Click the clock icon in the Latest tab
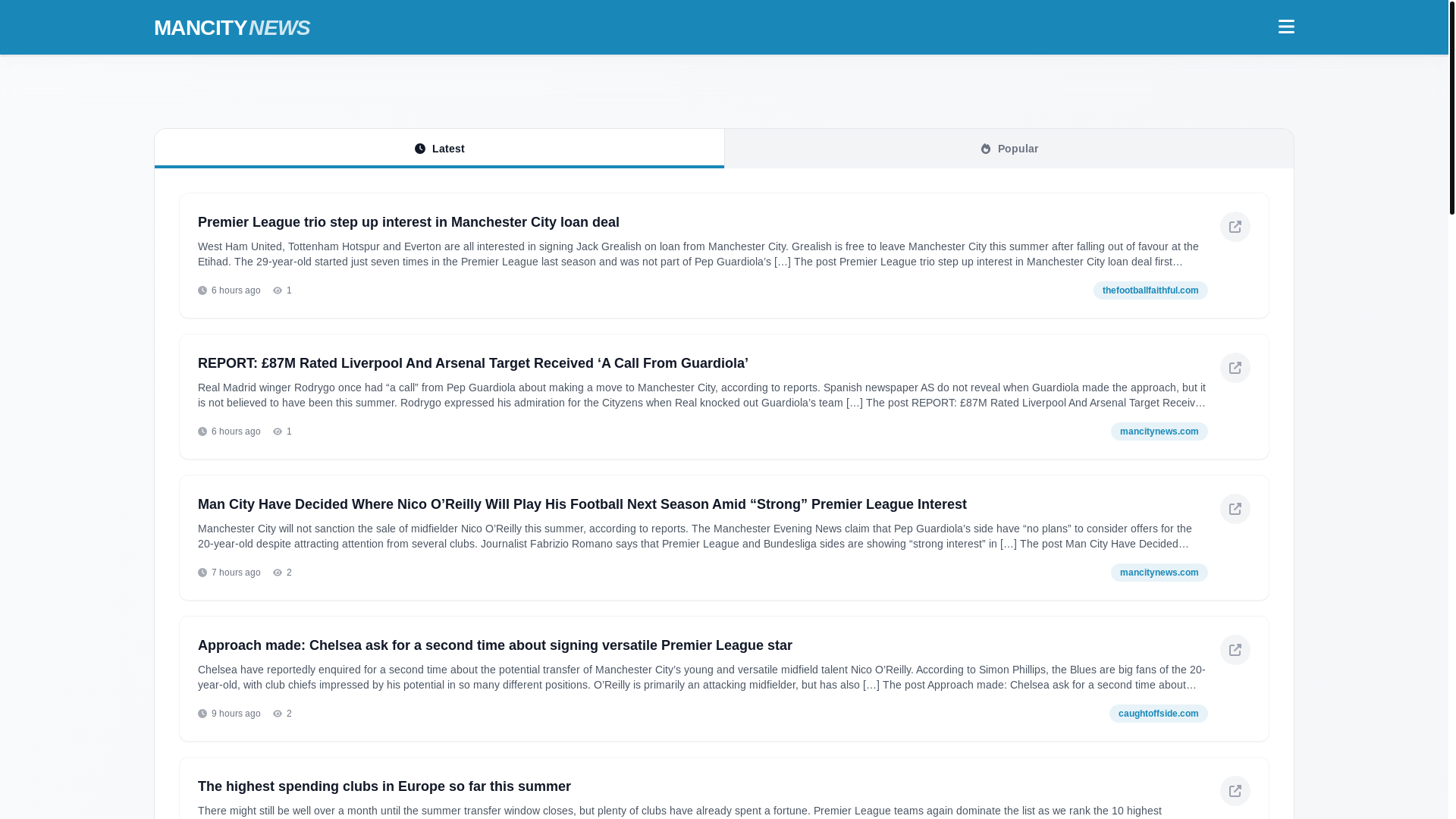 pyautogui.click(x=420, y=149)
